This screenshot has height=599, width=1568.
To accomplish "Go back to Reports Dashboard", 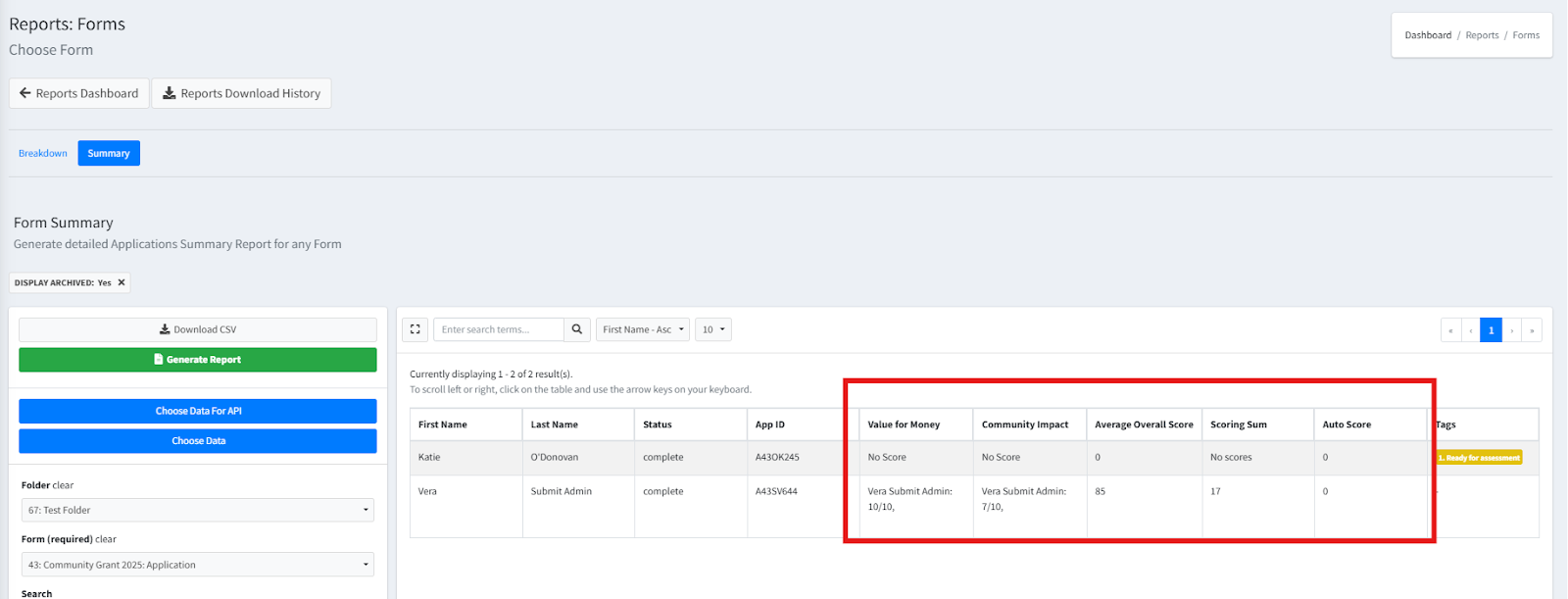I will coord(79,93).
